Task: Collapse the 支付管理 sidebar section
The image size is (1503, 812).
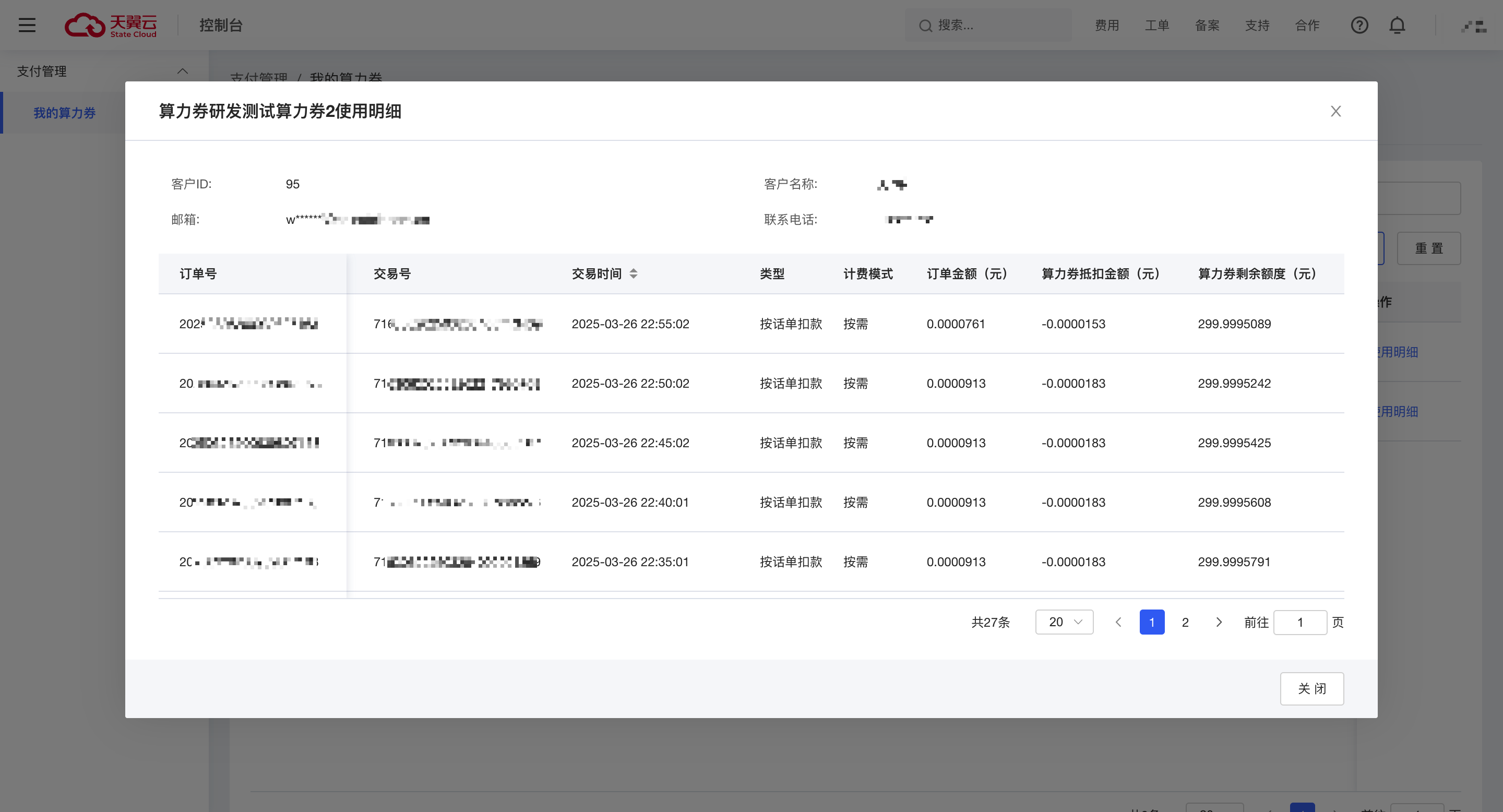Action: click(182, 71)
